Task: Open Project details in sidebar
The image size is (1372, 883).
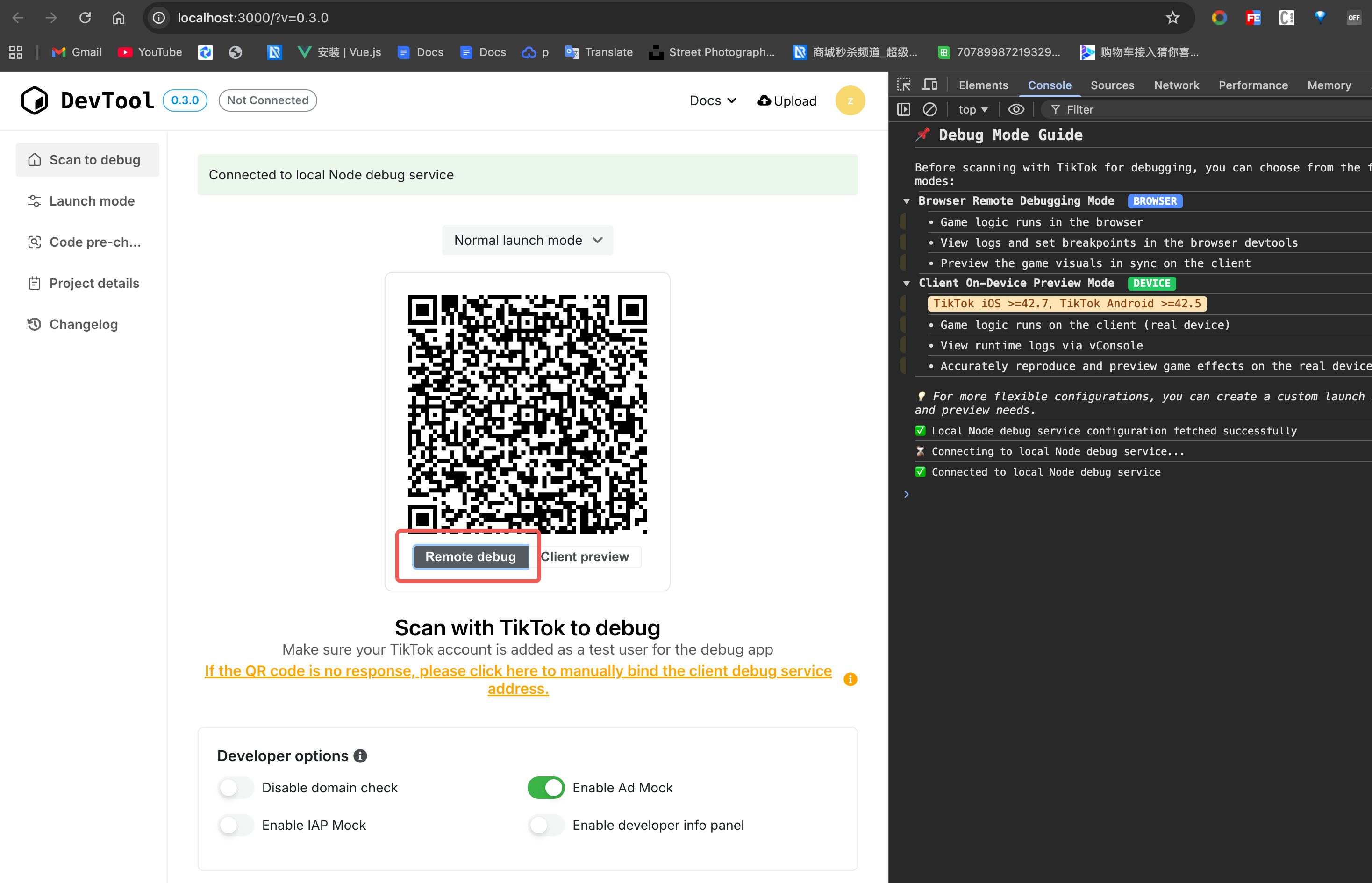Action: click(x=88, y=283)
